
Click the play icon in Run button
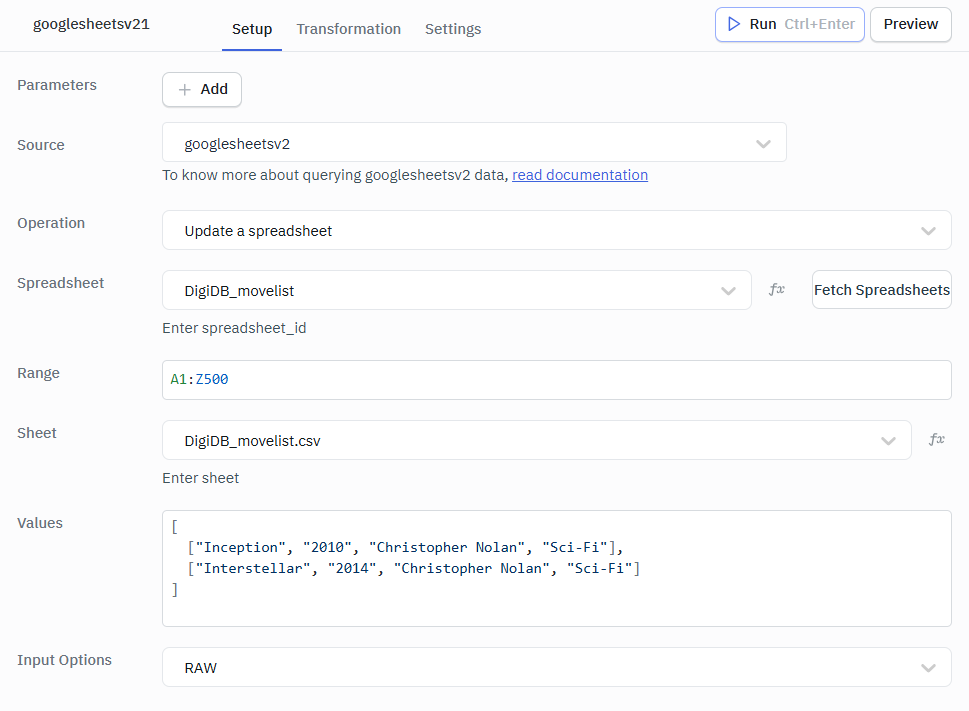[x=734, y=24]
